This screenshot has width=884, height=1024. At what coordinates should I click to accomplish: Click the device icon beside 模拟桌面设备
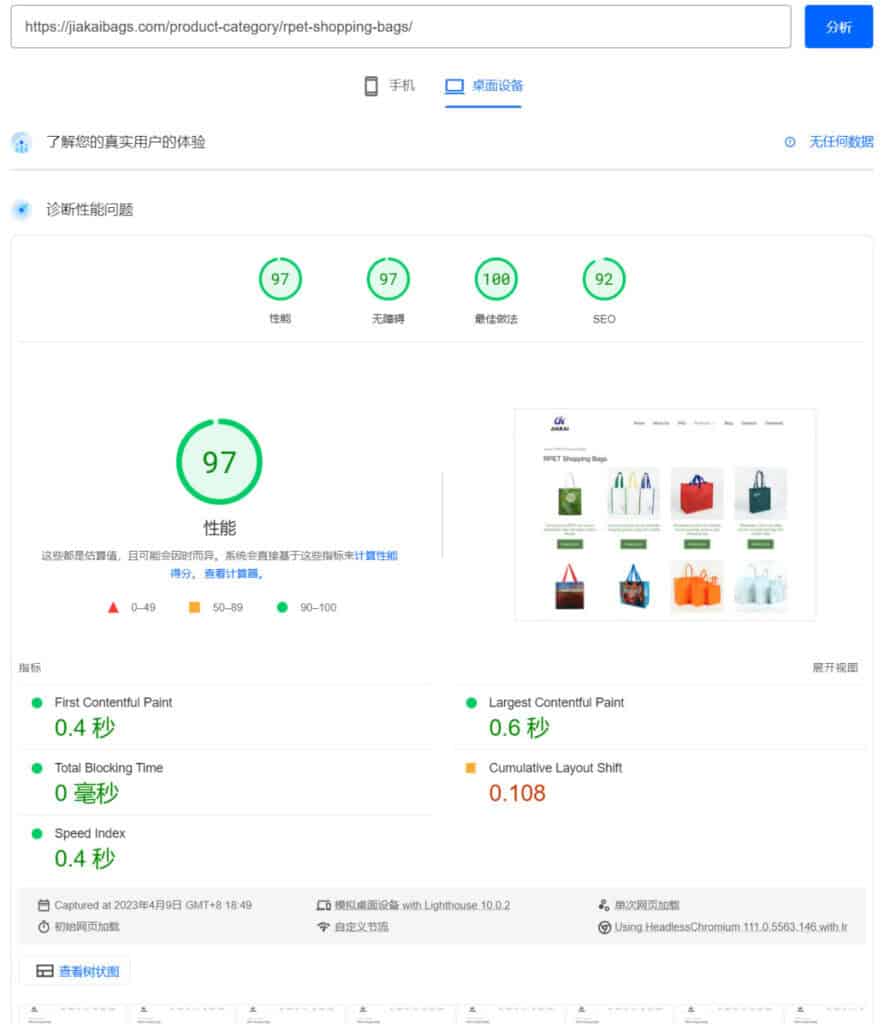click(x=324, y=905)
